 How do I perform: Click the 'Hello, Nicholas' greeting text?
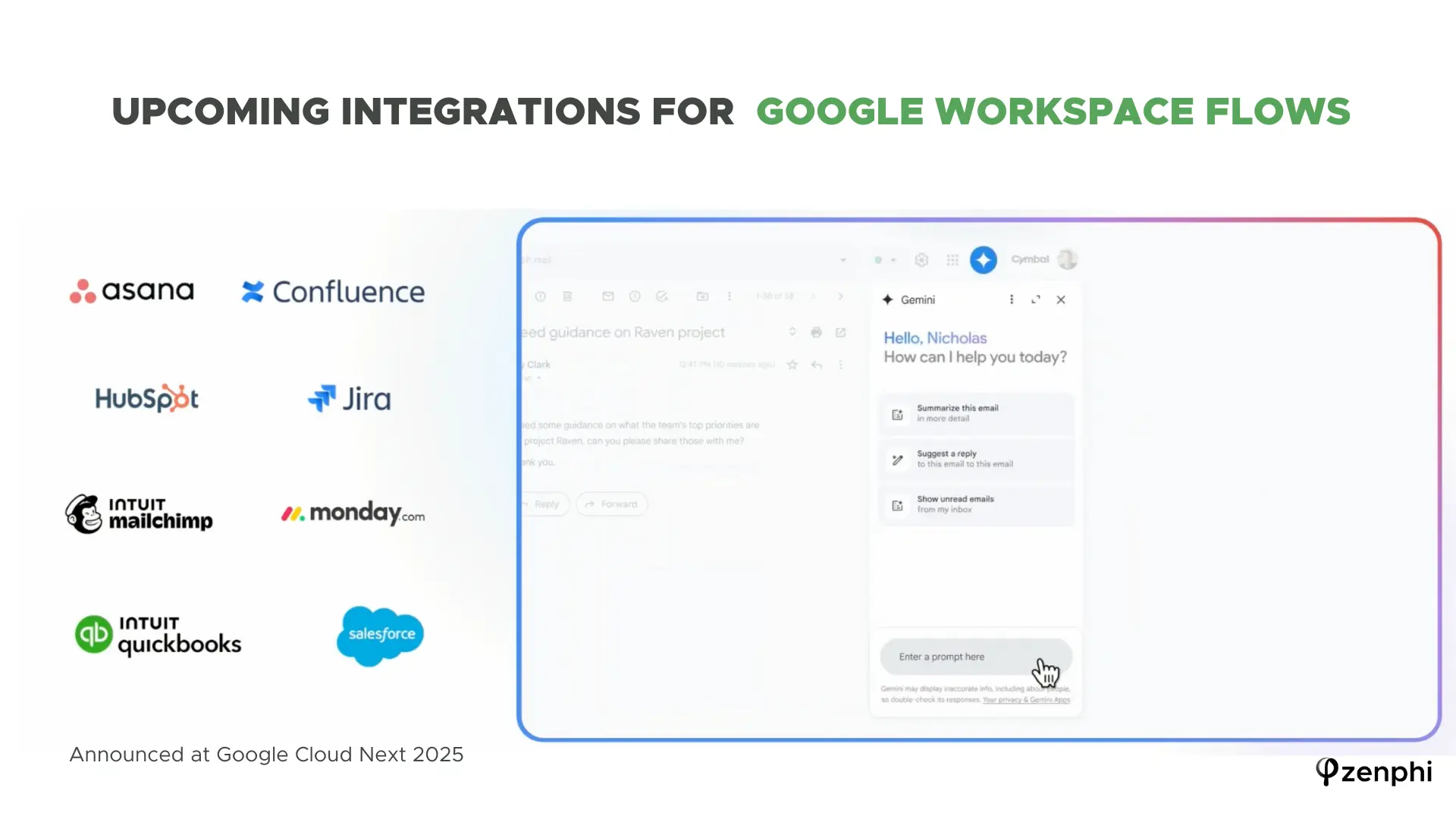coord(935,338)
